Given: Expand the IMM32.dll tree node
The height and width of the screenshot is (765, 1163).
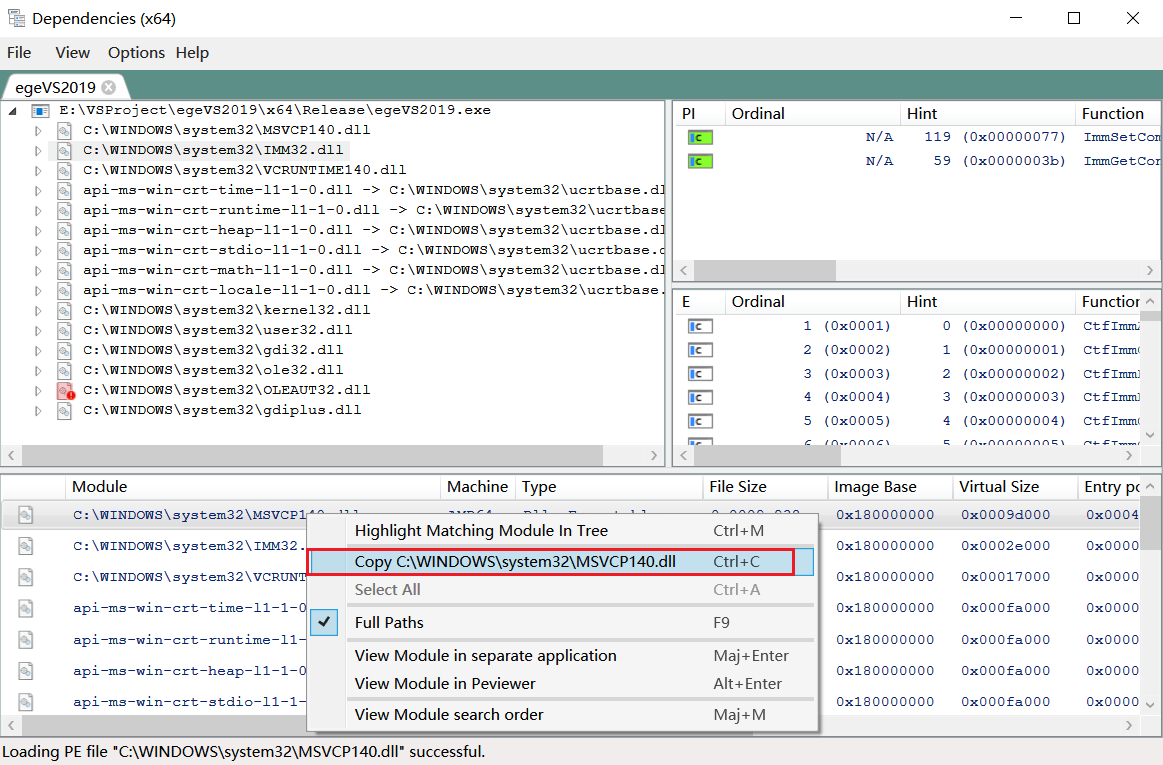Looking at the screenshot, I should [38, 151].
